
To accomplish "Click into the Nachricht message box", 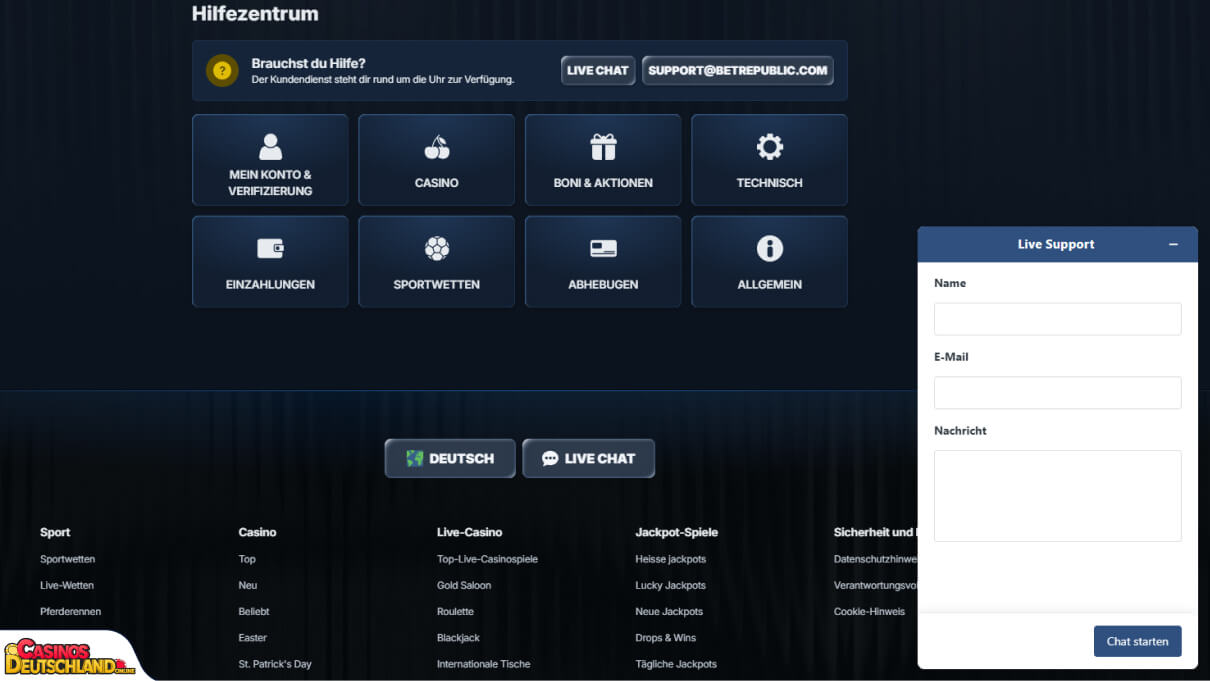I will (x=1058, y=496).
